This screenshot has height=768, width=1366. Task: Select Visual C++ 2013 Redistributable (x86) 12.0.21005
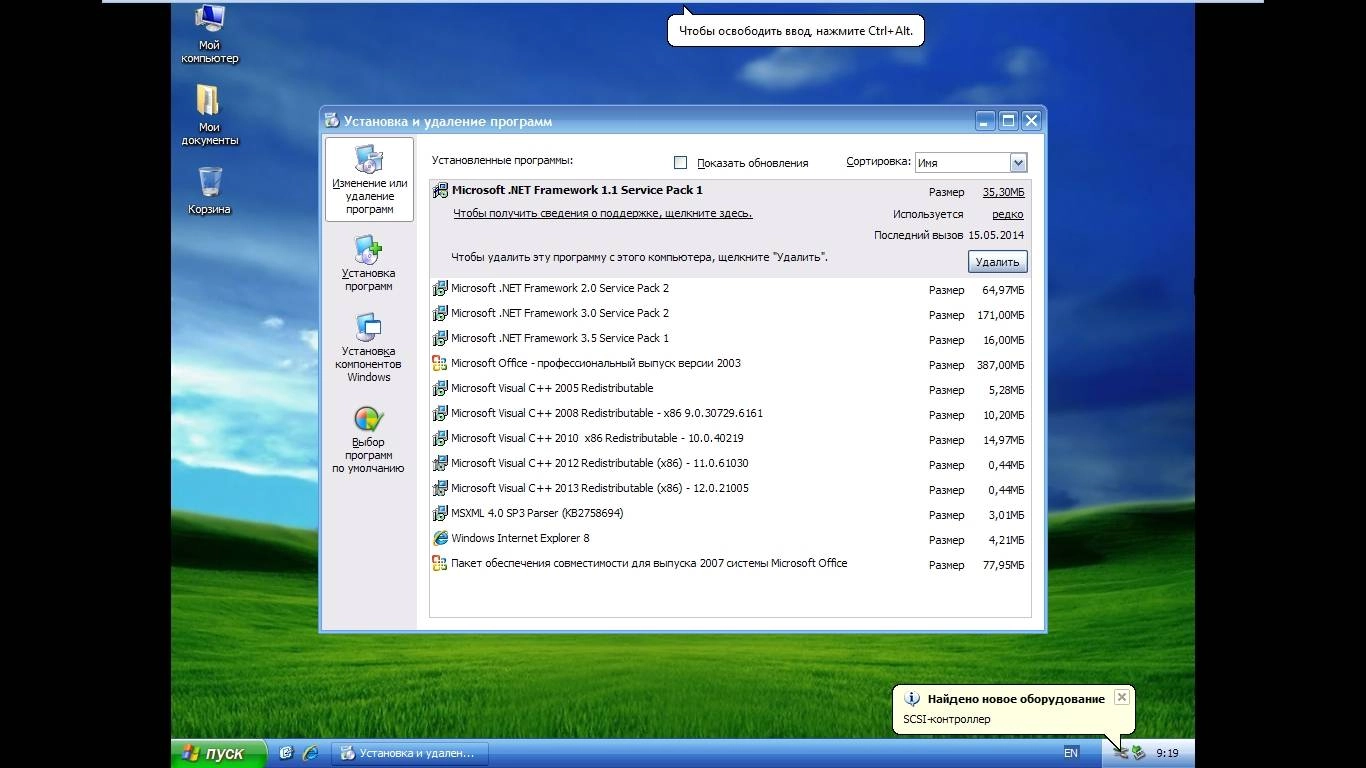tap(730, 489)
